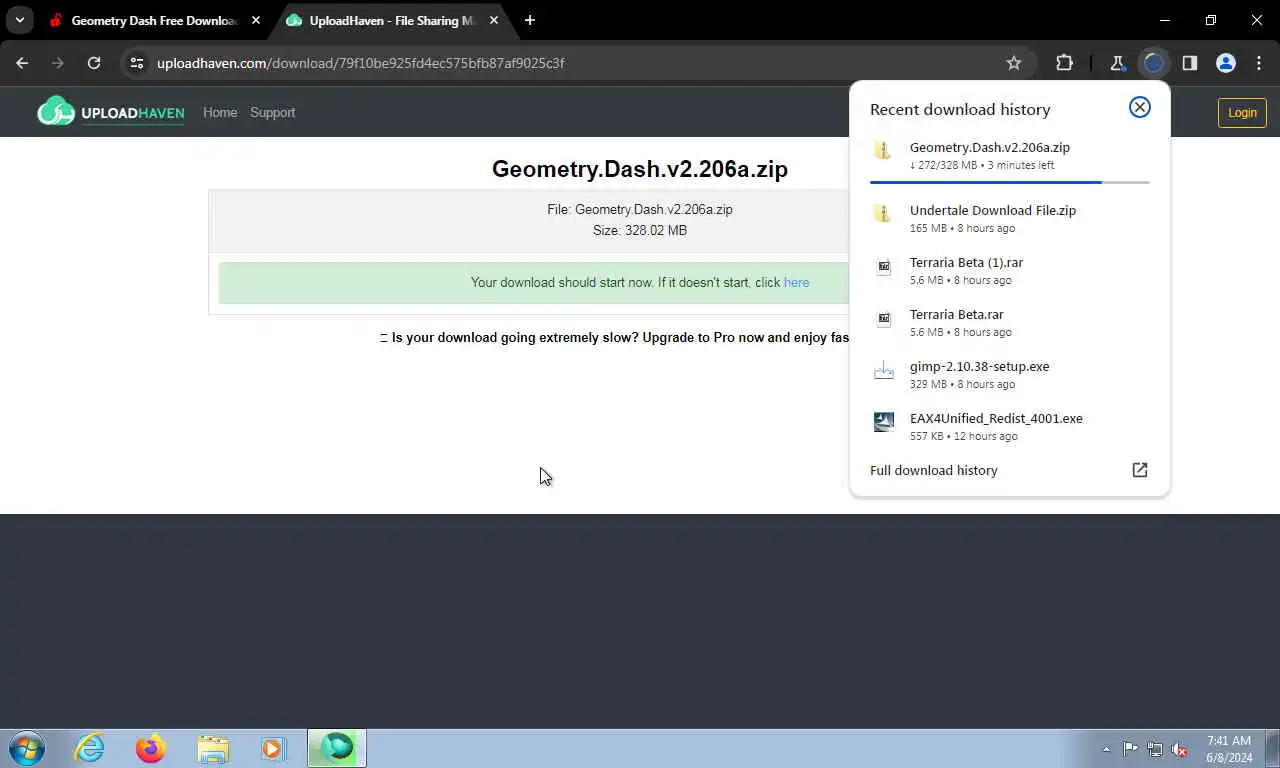The image size is (1280, 768).
Task: Open a new browser tab
Action: [530, 20]
